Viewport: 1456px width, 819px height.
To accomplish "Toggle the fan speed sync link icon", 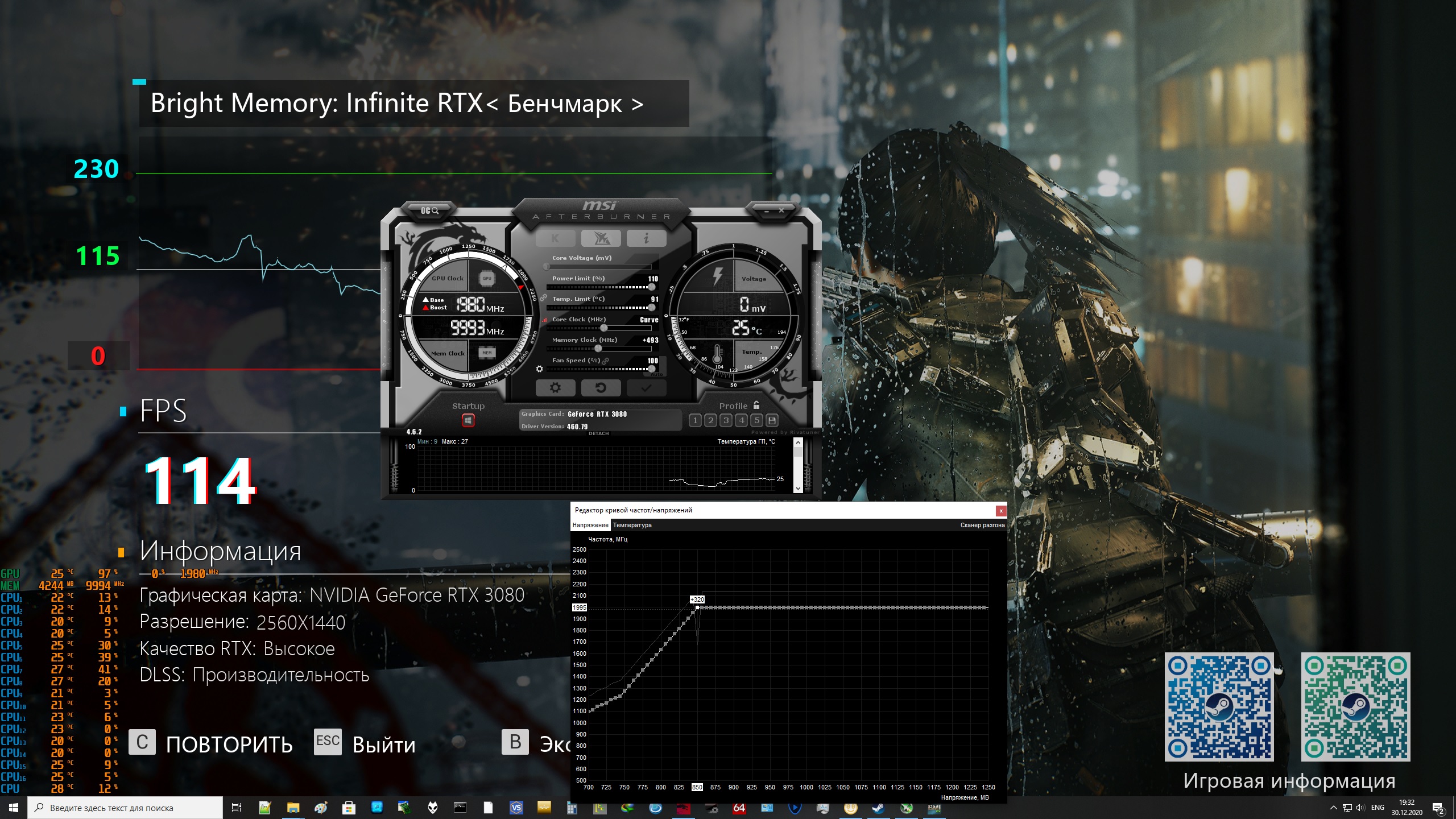I will 605,361.
